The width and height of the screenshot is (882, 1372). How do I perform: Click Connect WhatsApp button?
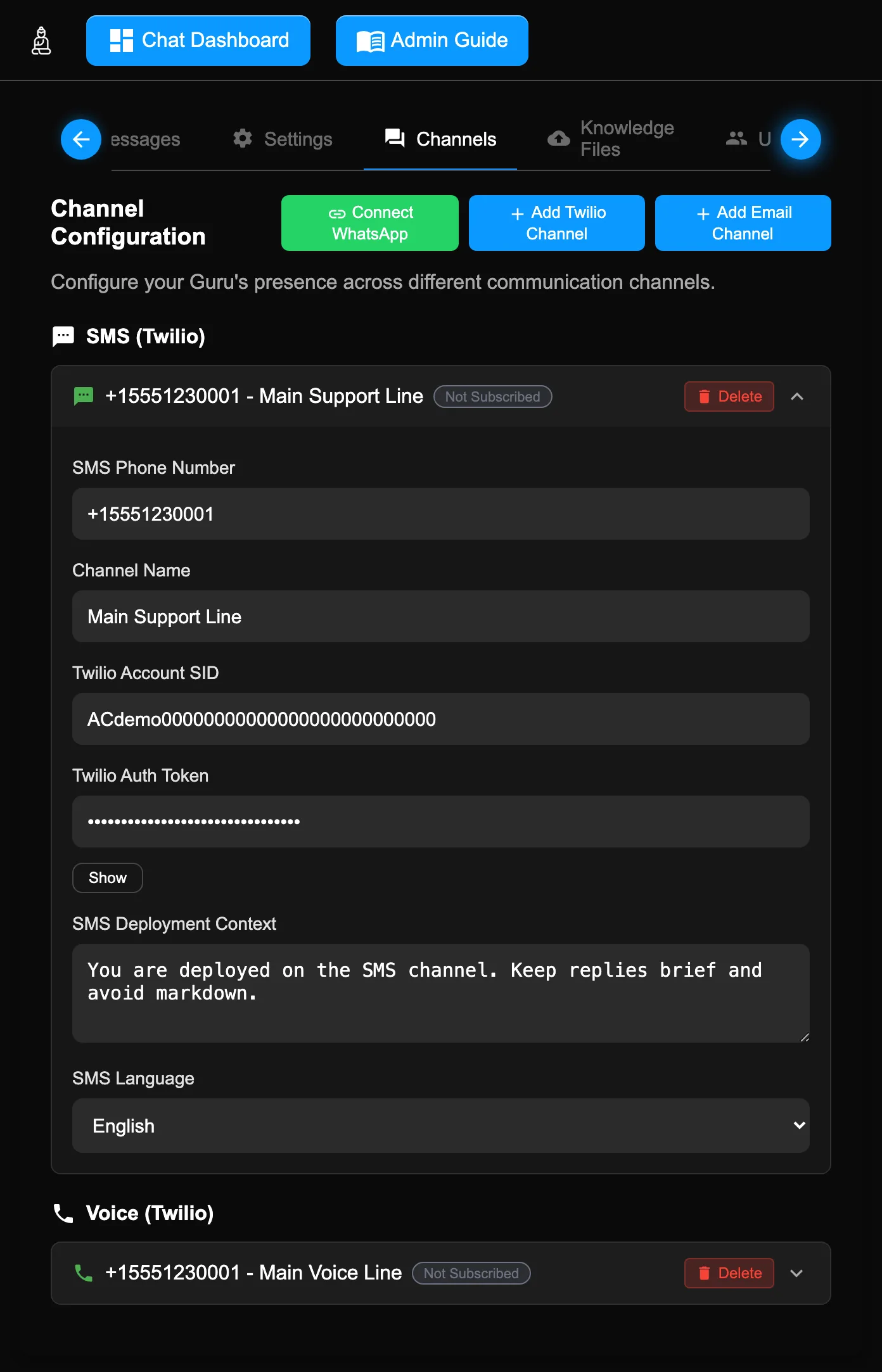pos(370,223)
